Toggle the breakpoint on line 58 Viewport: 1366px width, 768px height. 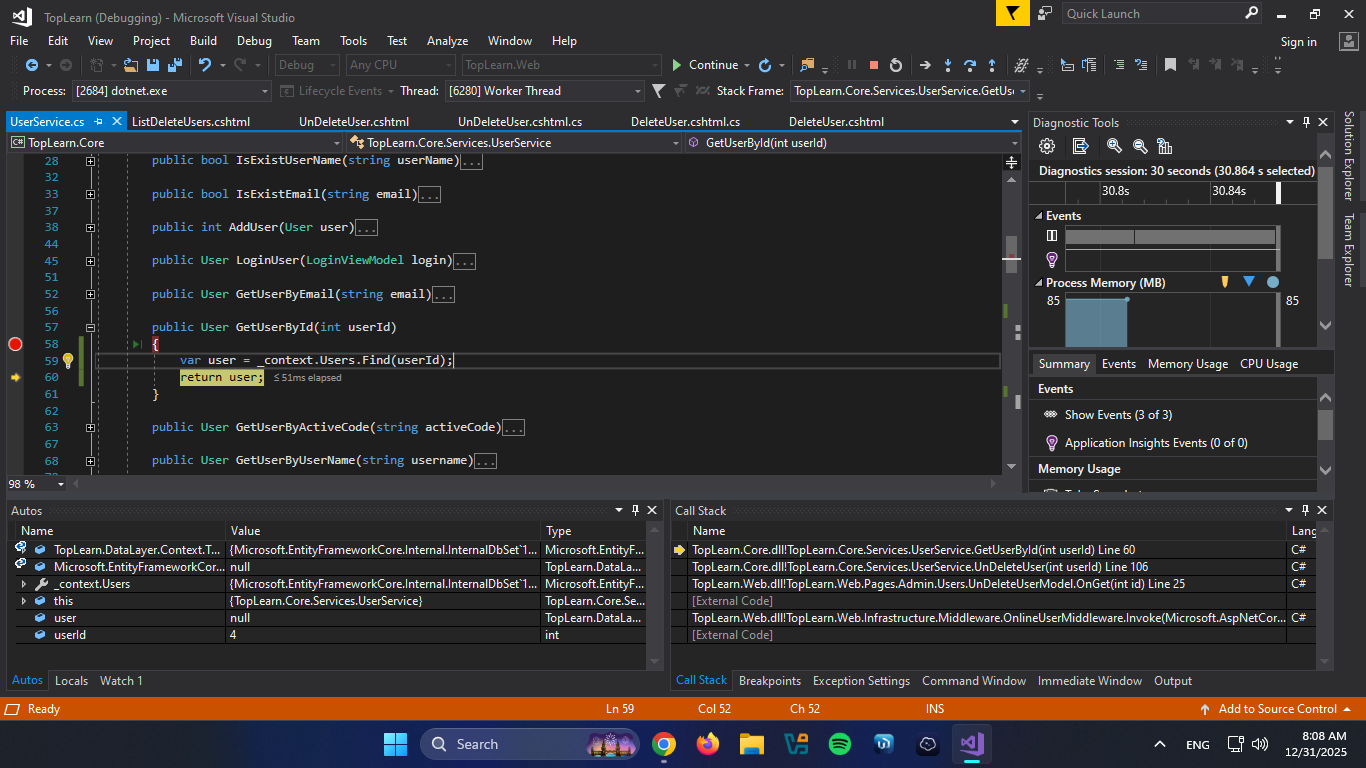tap(15, 344)
